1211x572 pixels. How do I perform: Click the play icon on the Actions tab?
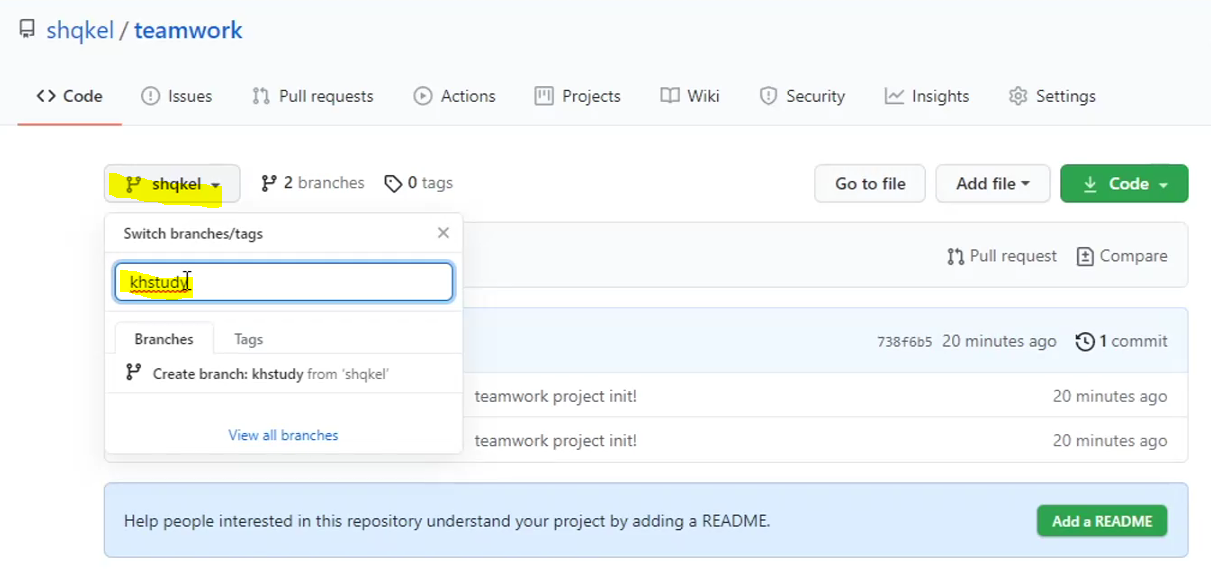(423, 96)
